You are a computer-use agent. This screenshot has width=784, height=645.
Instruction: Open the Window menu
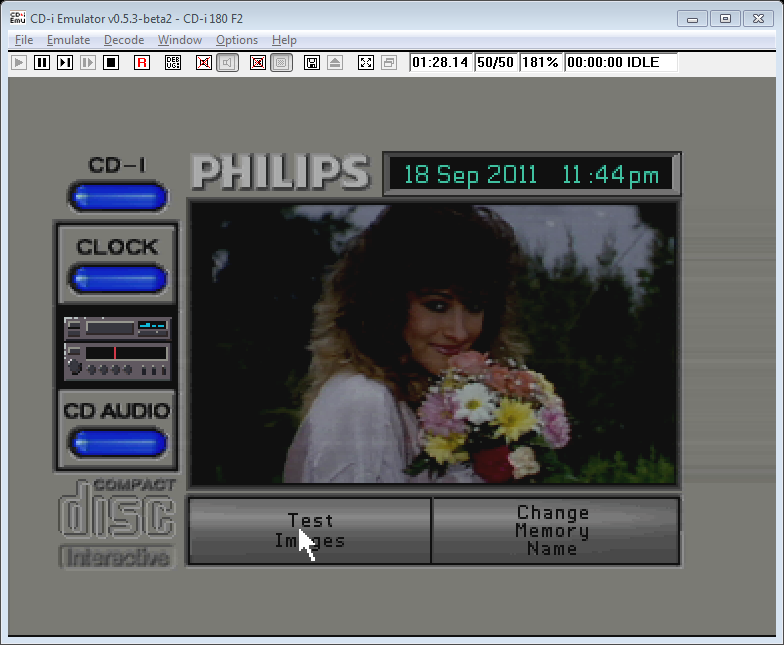[180, 40]
